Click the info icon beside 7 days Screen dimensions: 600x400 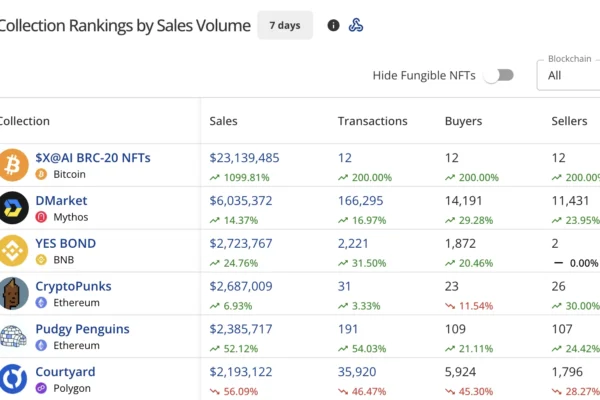(x=333, y=25)
